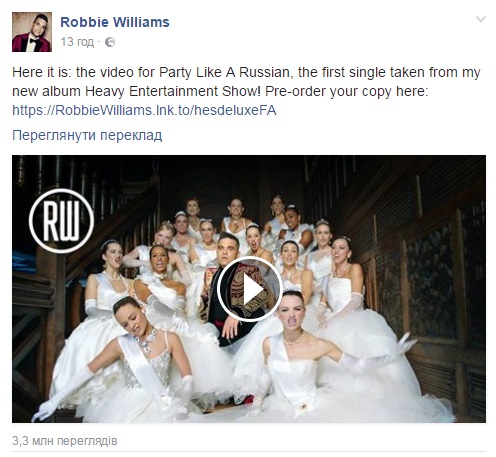The image size is (496, 457).
Task: Click 'Heavy Entertainment Show!' text in post
Action: 173,91
